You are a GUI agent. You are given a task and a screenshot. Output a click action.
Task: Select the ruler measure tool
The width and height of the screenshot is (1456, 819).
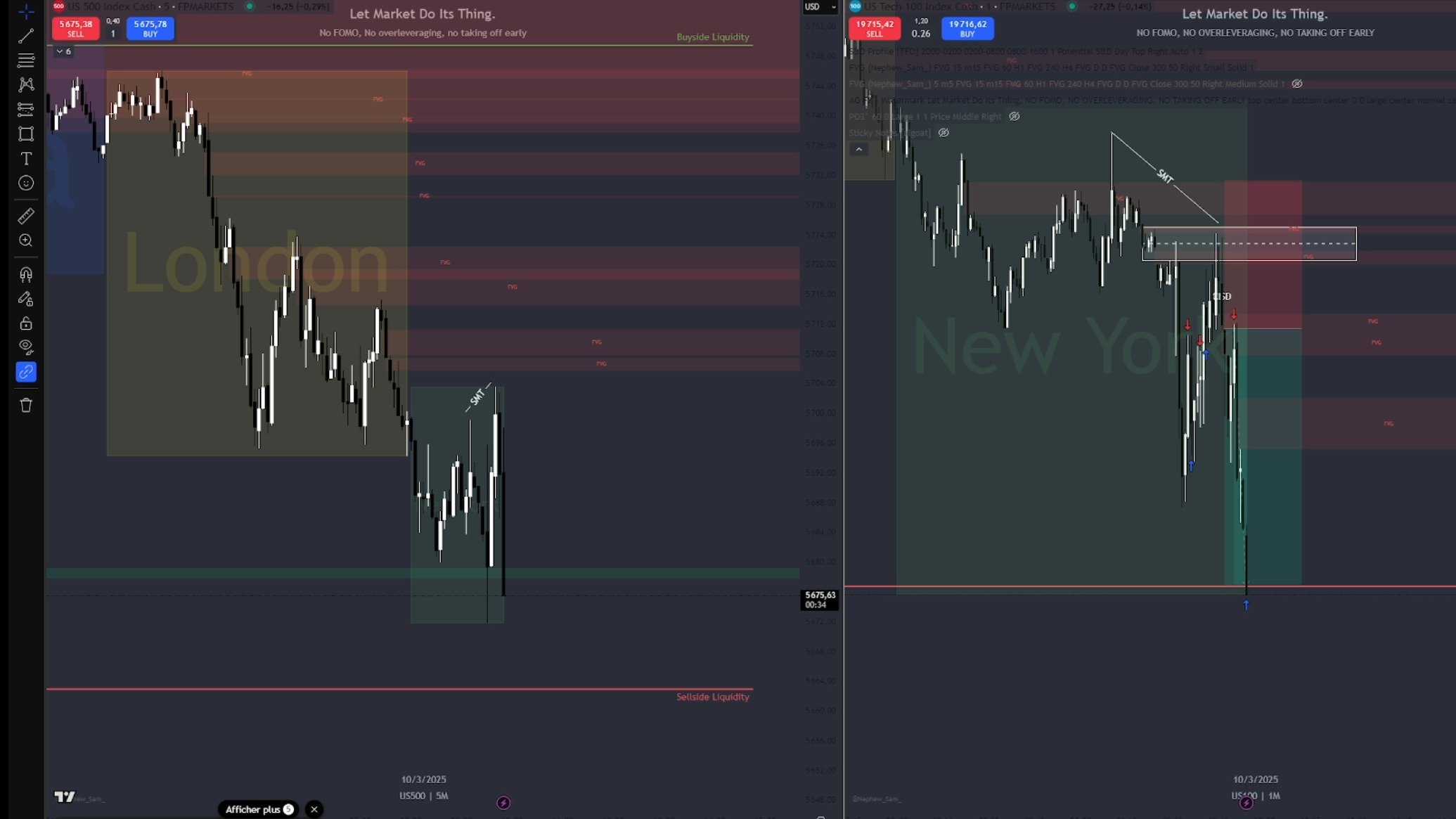(26, 216)
